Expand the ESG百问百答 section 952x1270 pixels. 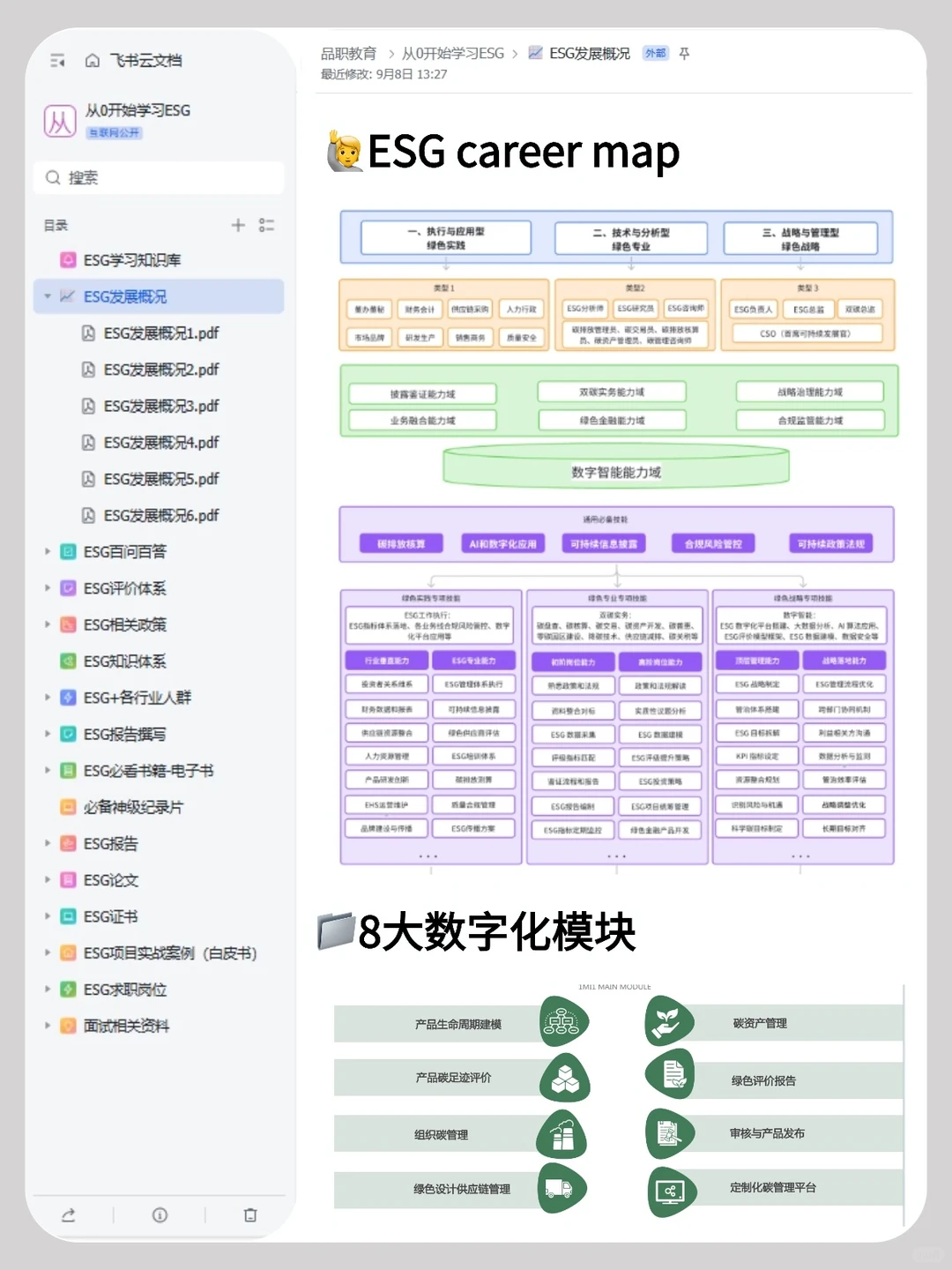(48, 551)
